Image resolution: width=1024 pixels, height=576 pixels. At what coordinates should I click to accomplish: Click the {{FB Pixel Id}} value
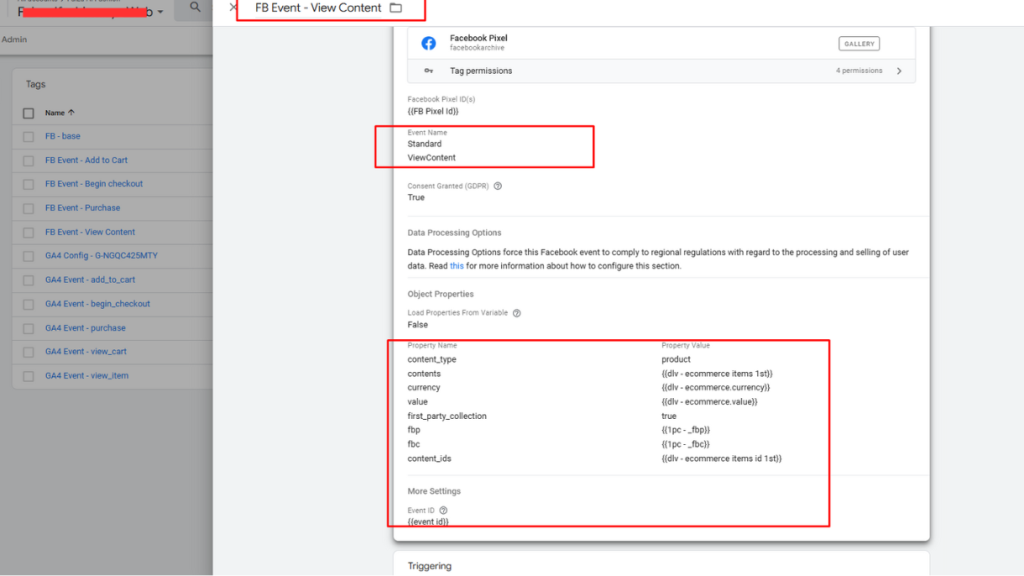click(433, 111)
